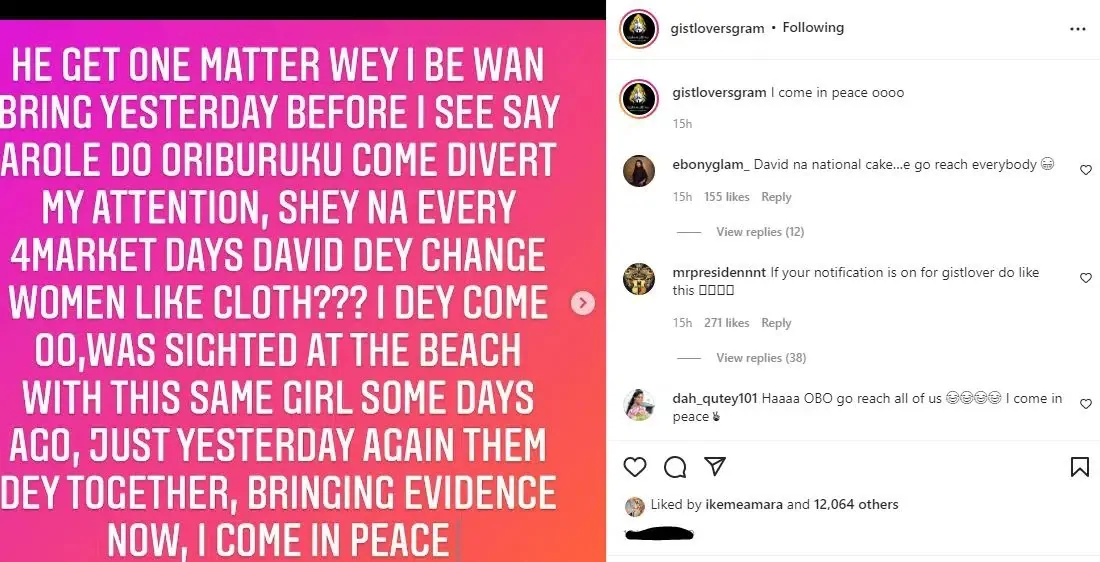Like ebonyglam_ comment with heart
This screenshot has height=562, width=1100.
point(1086,170)
